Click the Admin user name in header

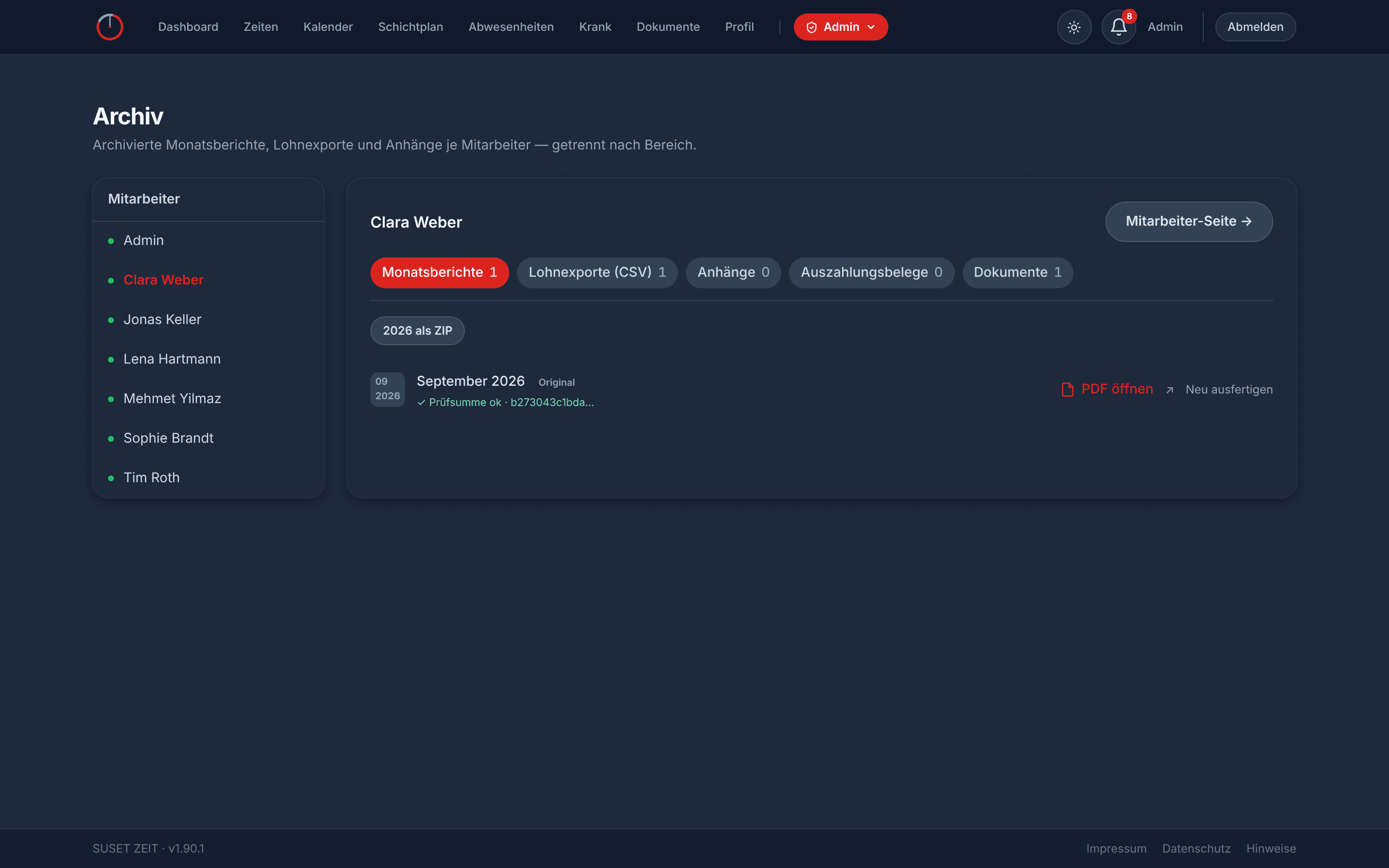1165,27
